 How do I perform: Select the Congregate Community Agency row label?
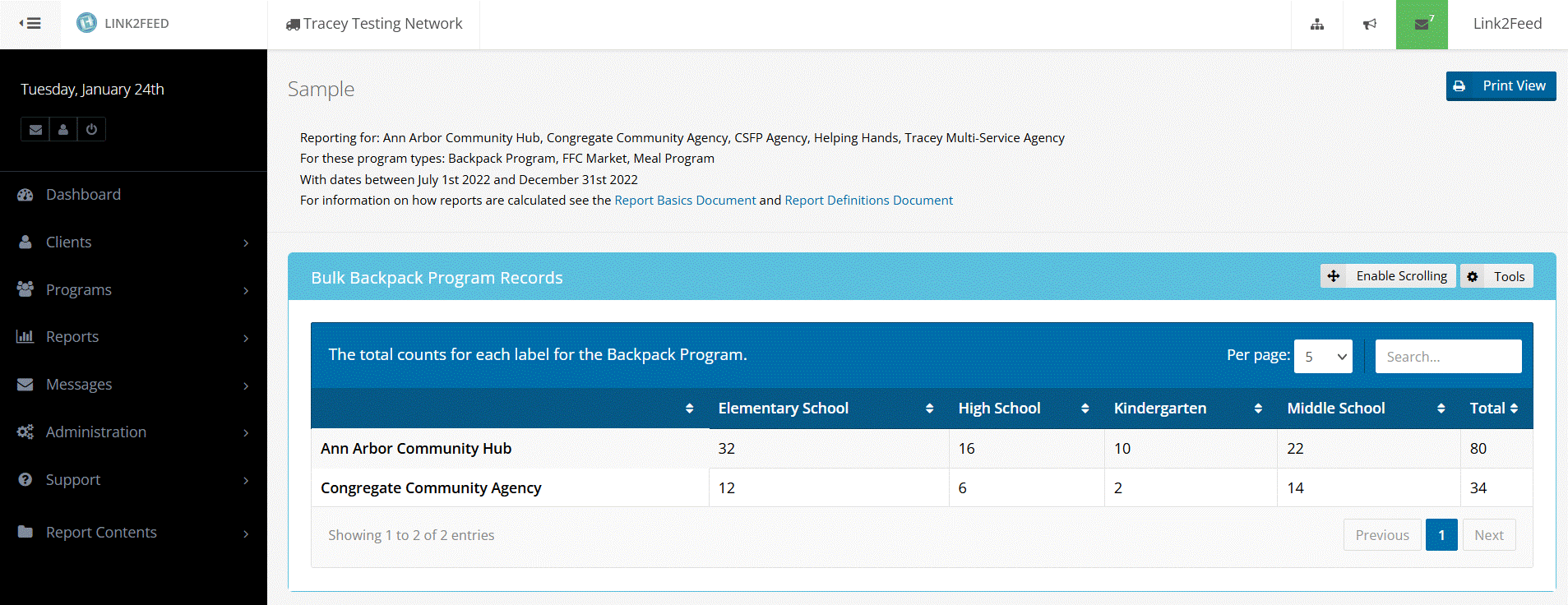(431, 487)
